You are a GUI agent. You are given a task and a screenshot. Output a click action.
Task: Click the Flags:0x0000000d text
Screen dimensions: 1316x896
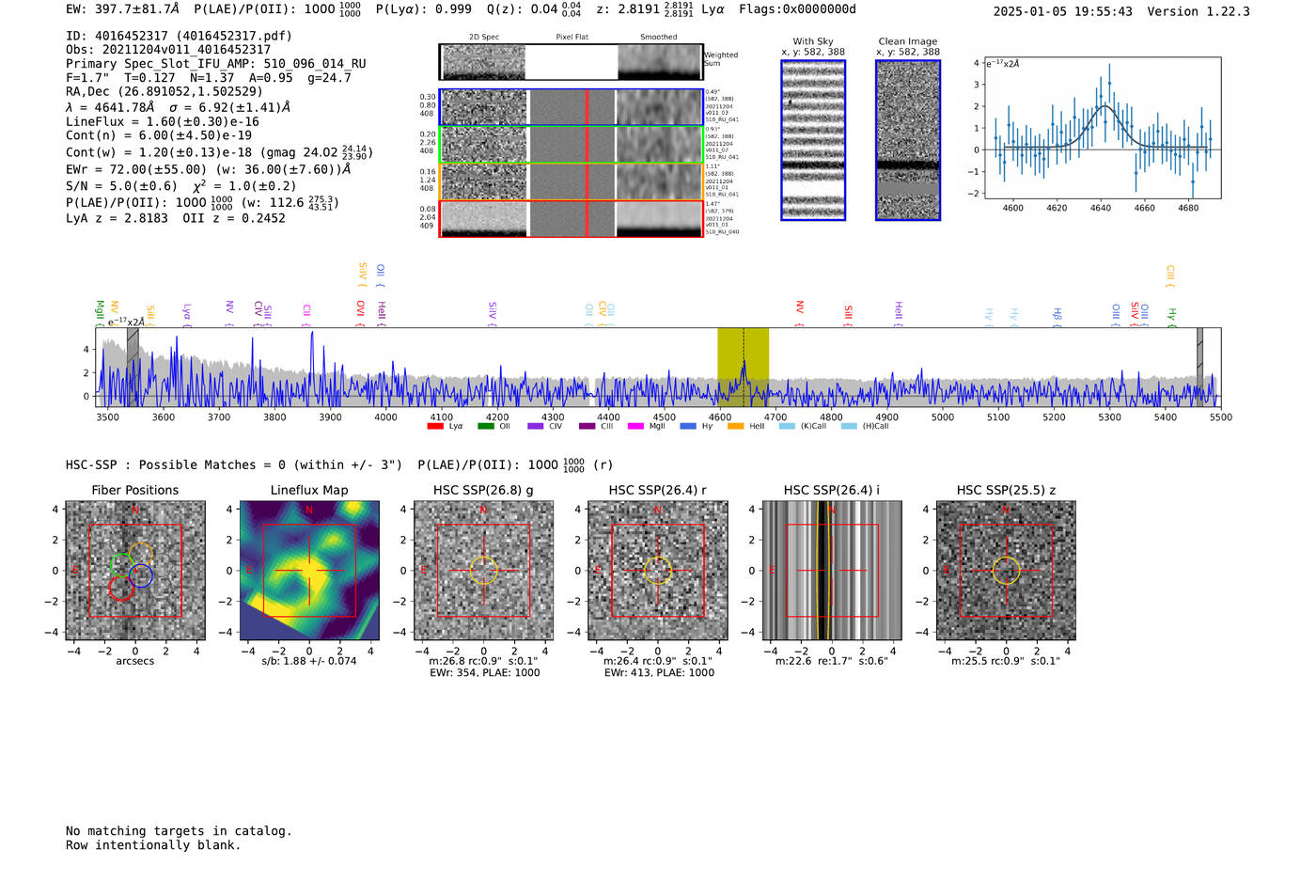[x=797, y=9]
